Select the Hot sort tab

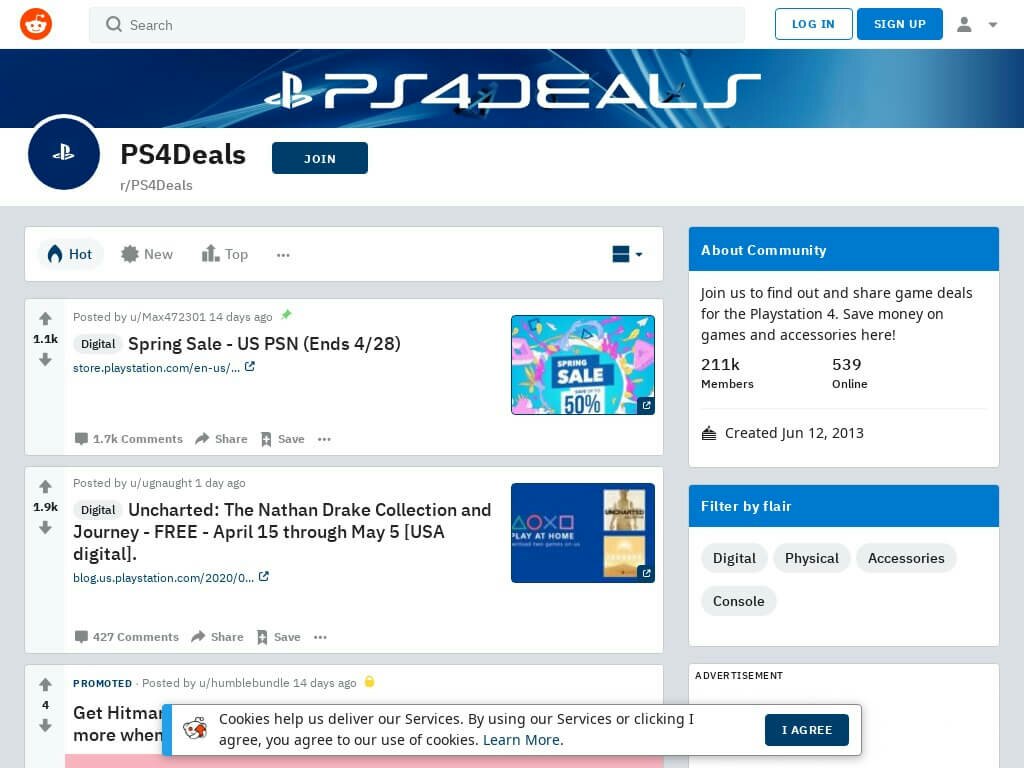[71, 254]
